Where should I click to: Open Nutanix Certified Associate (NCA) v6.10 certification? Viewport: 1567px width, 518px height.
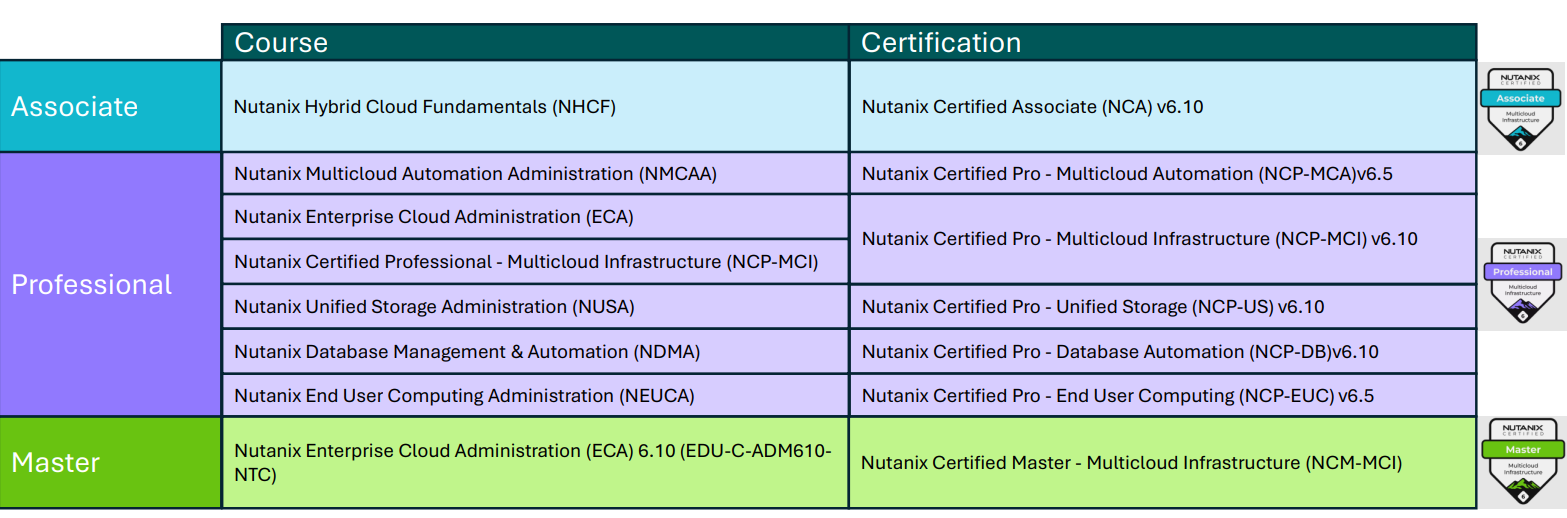[x=1032, y=106]
